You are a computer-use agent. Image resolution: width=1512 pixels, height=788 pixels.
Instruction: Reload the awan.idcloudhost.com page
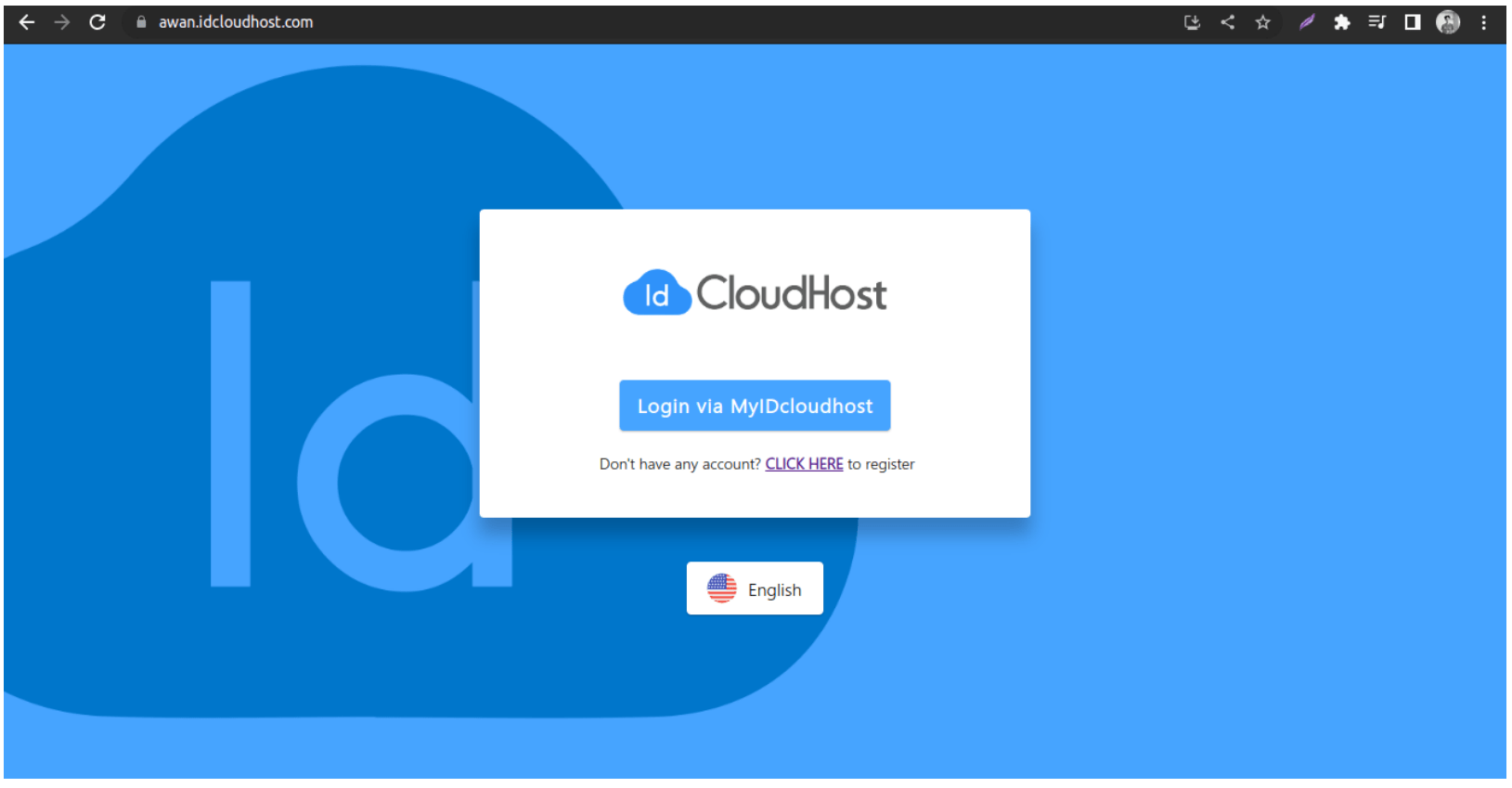97,22
